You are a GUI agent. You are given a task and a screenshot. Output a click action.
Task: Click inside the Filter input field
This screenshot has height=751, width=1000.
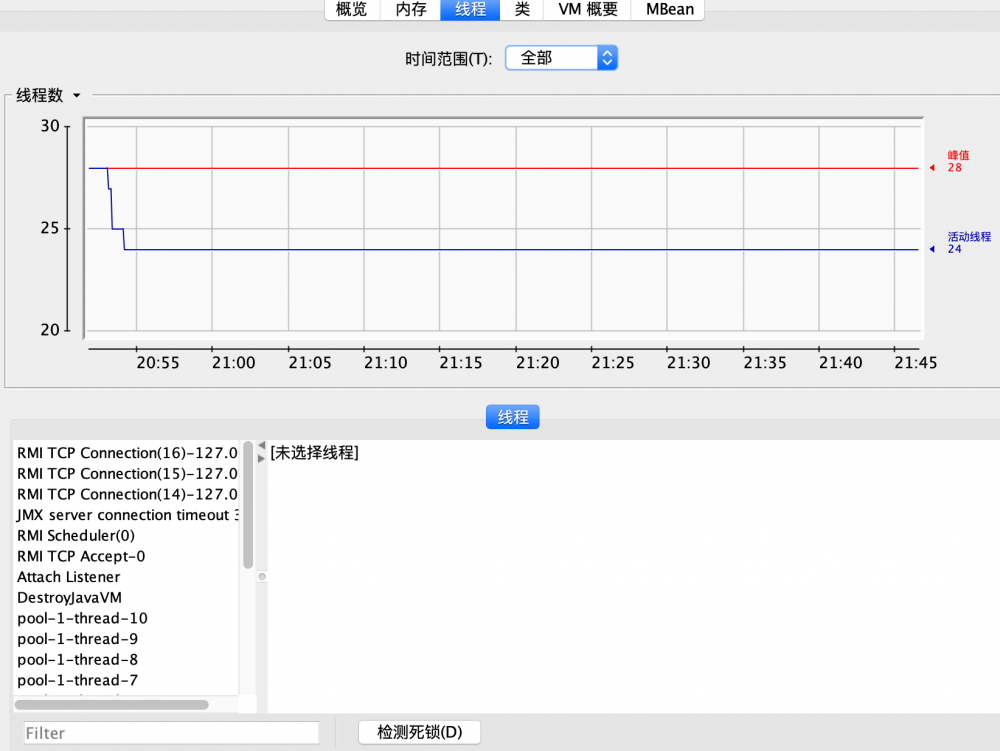pos(170,732)
